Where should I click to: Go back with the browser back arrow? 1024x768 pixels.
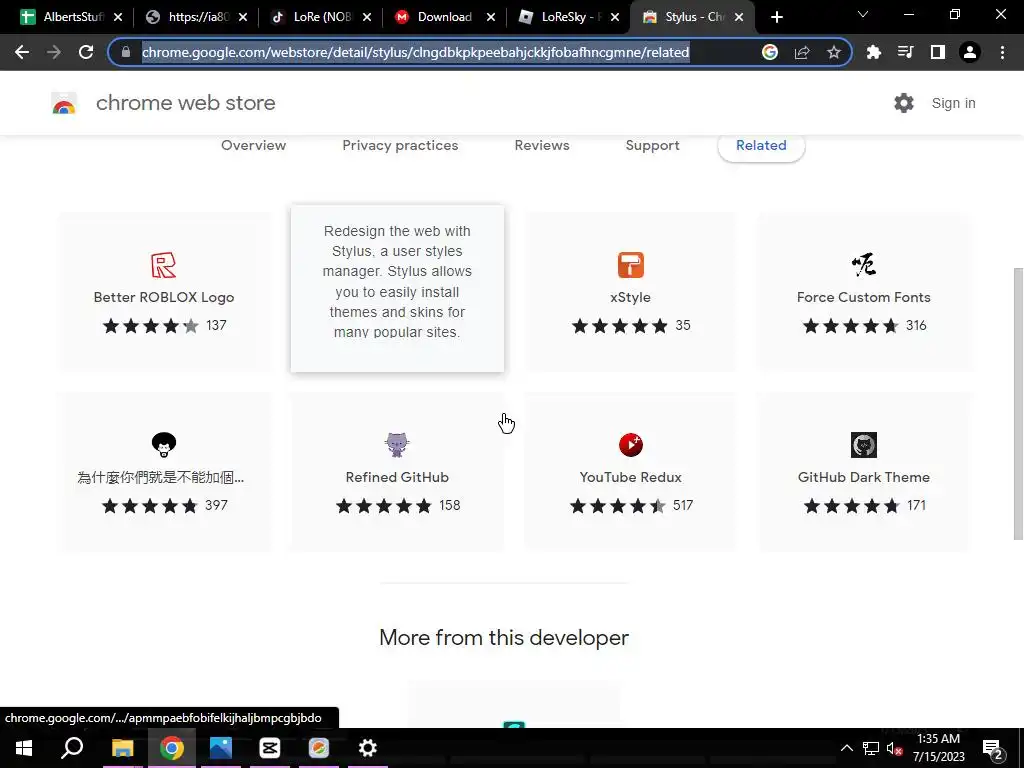coord(22,52)
